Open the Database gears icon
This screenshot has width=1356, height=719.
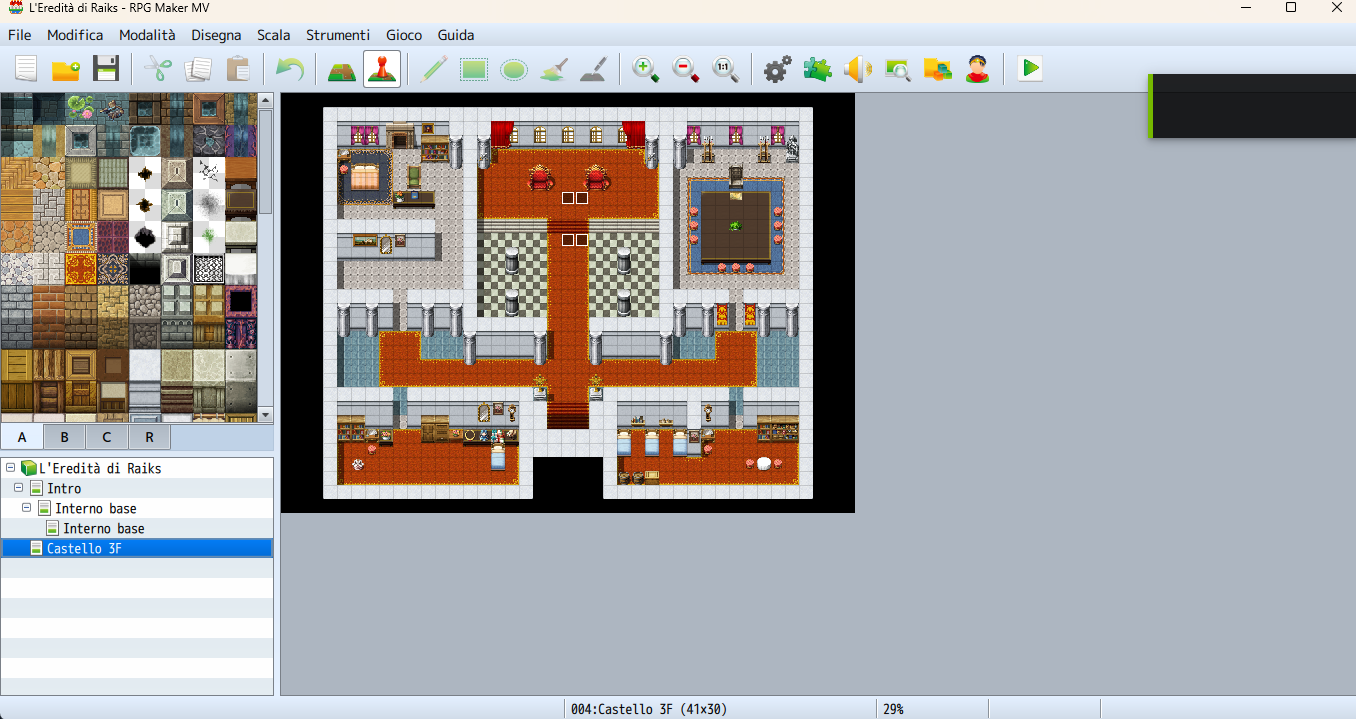click(778, 69)
